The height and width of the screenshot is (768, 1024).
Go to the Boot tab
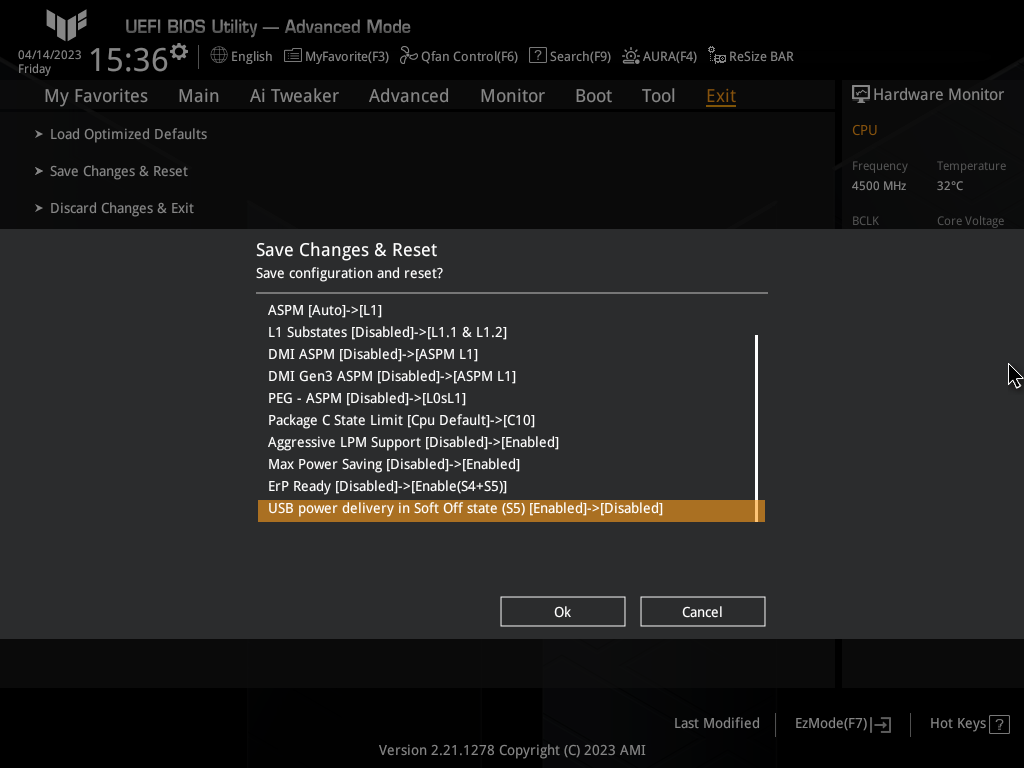pos(593,95)
